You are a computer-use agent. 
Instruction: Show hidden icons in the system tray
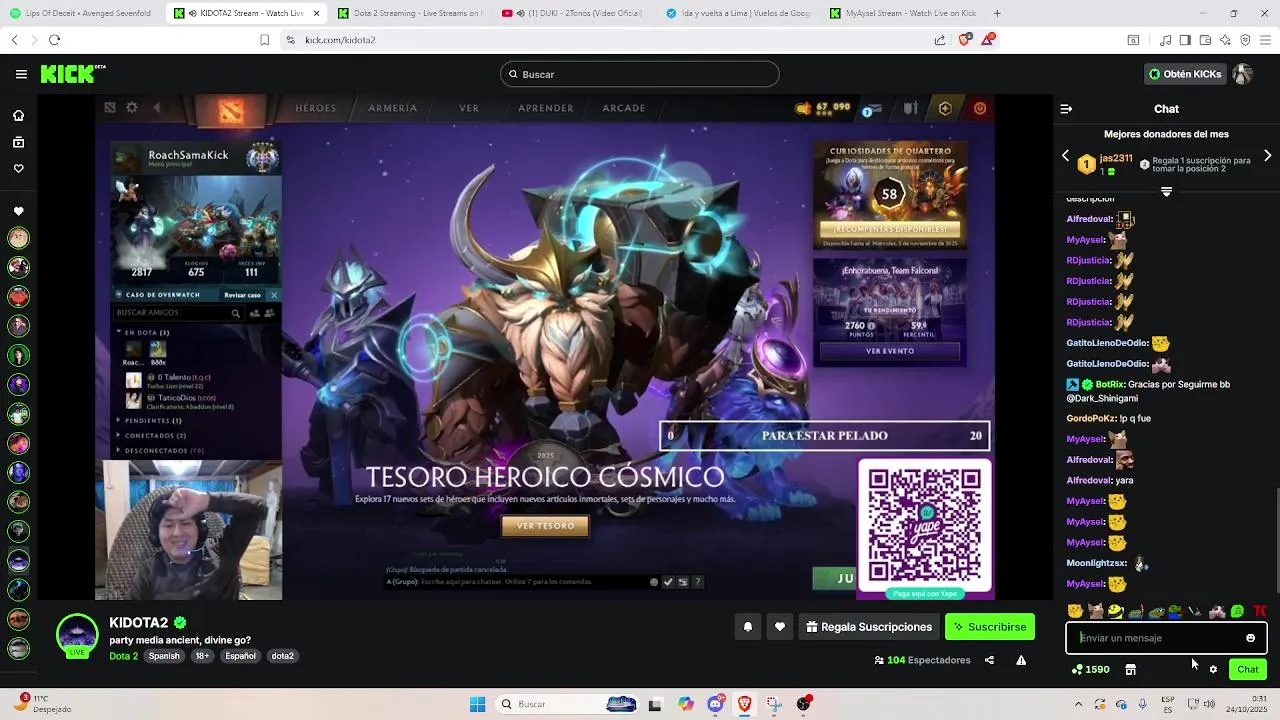(x=1078, y=704)
